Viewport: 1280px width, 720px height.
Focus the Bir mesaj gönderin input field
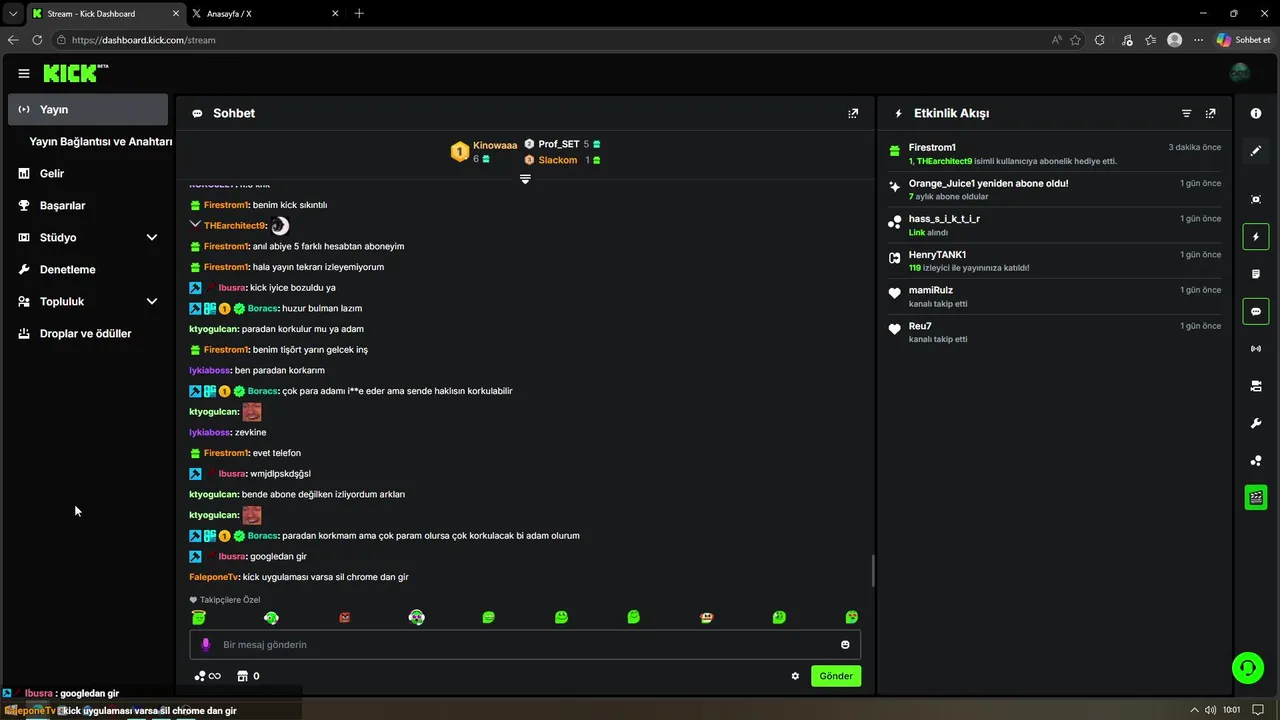(x=525, y=645)
